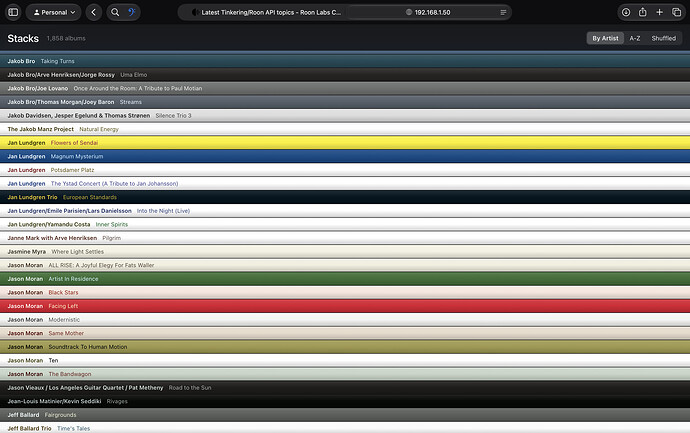
Task: Open Once Around the Room album row
Action: [x=345, y=88]
